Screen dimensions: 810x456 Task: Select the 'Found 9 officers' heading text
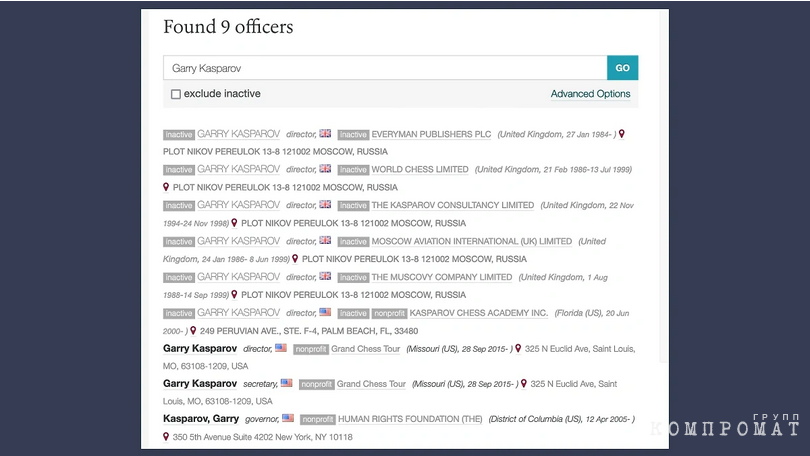228,27
